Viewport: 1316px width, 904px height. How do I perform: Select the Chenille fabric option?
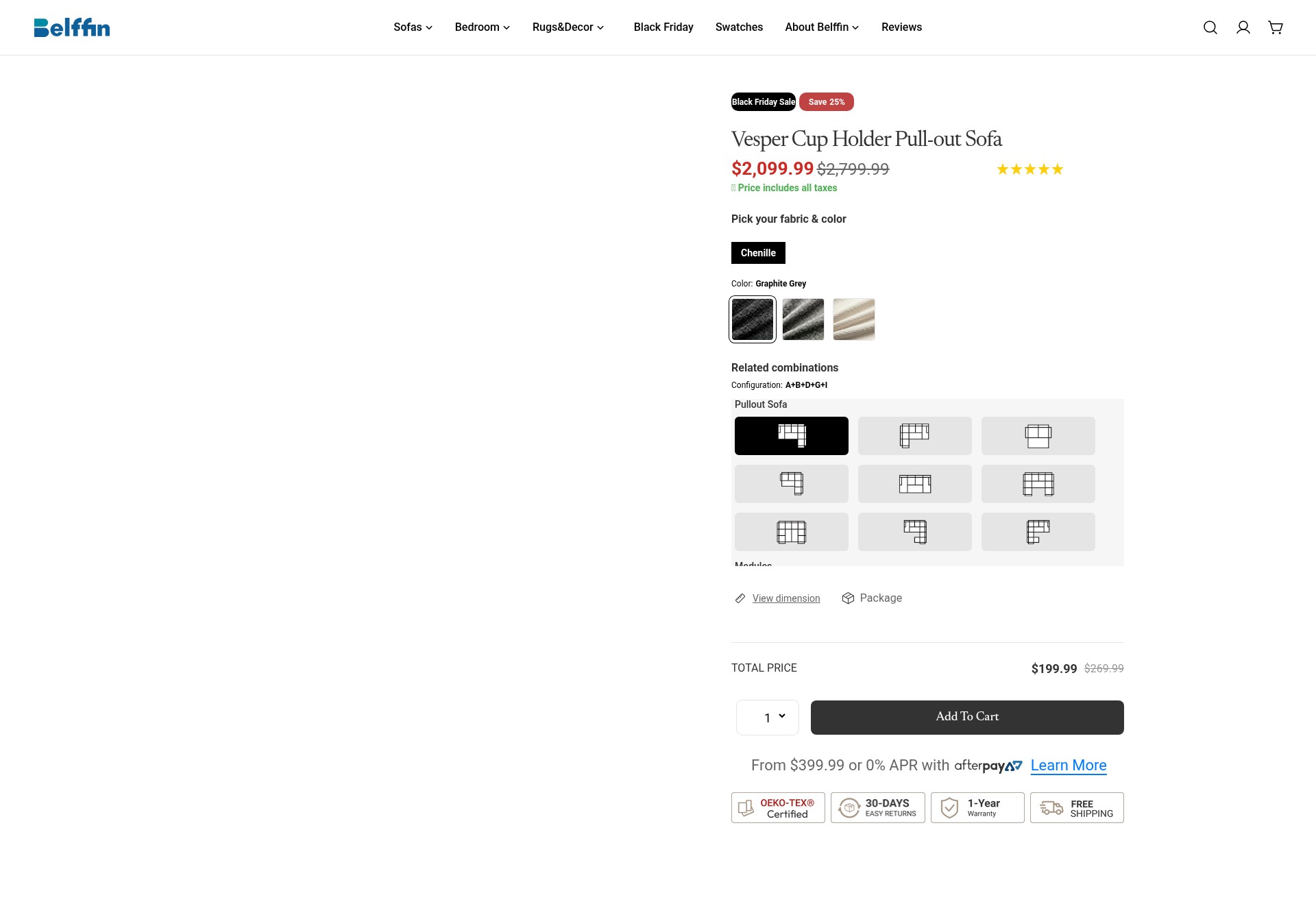[758, 253]
